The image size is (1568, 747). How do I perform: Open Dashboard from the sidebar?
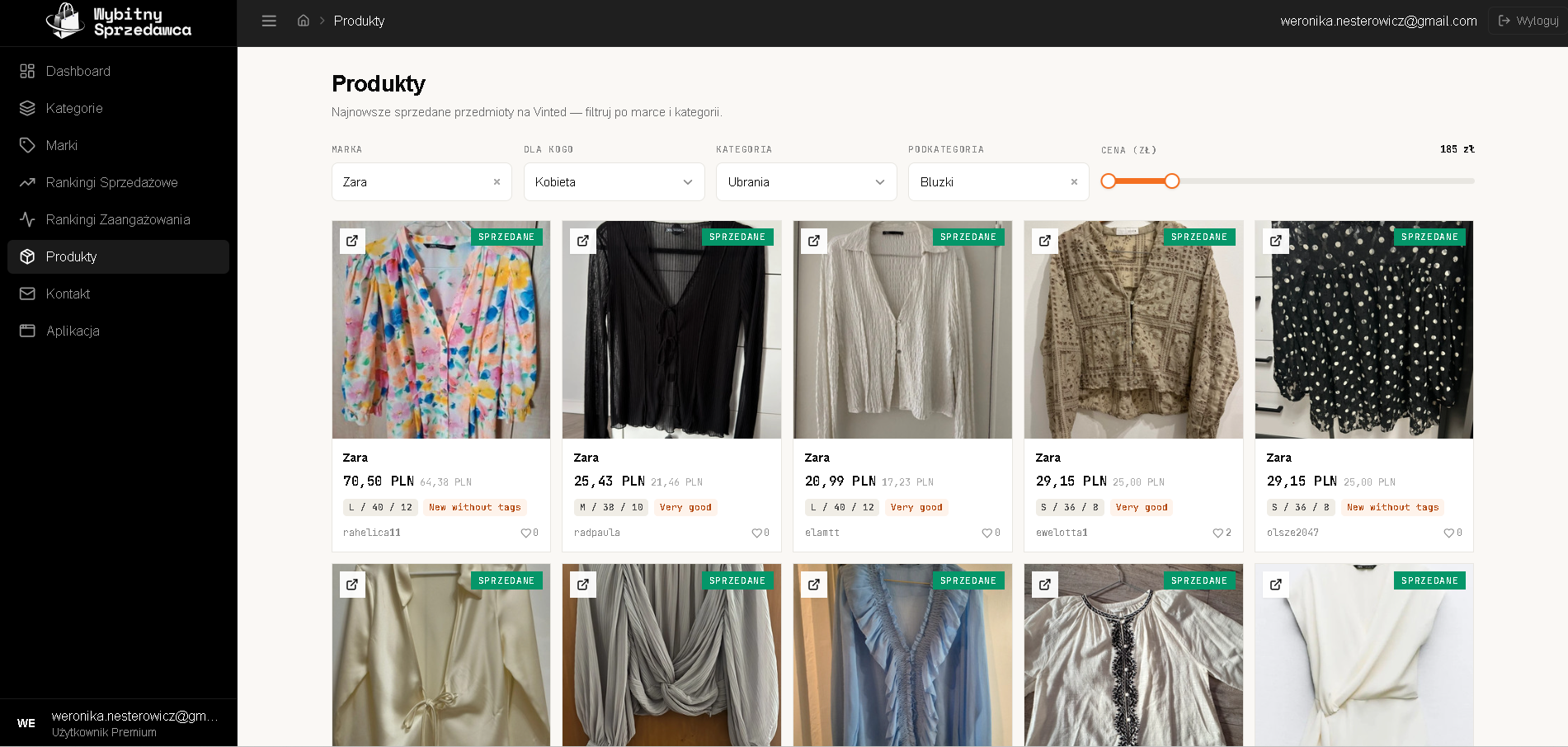(x=118, y=71)
